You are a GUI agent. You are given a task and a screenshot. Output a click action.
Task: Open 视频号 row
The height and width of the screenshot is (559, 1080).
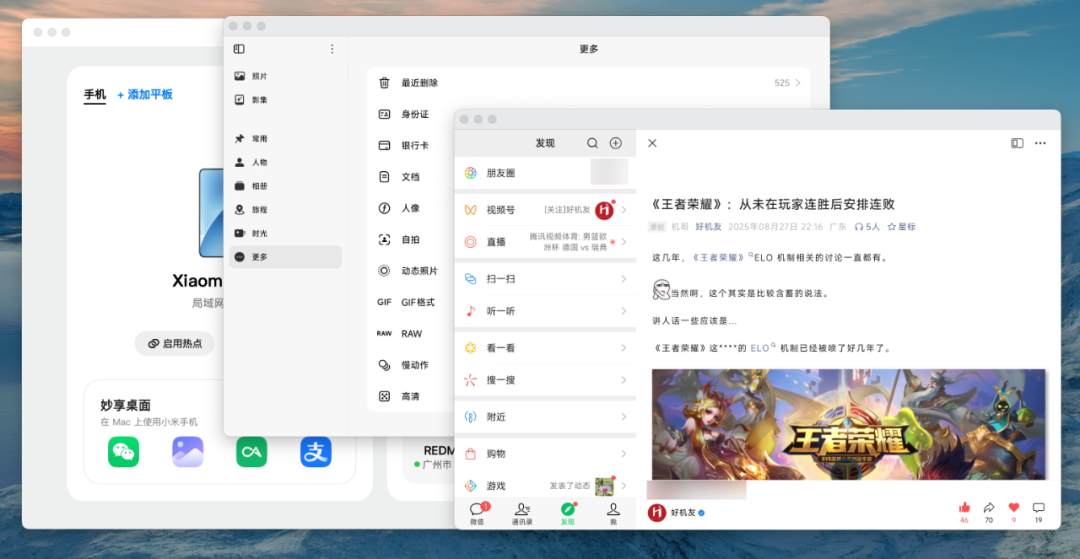[x=545, y=210]
